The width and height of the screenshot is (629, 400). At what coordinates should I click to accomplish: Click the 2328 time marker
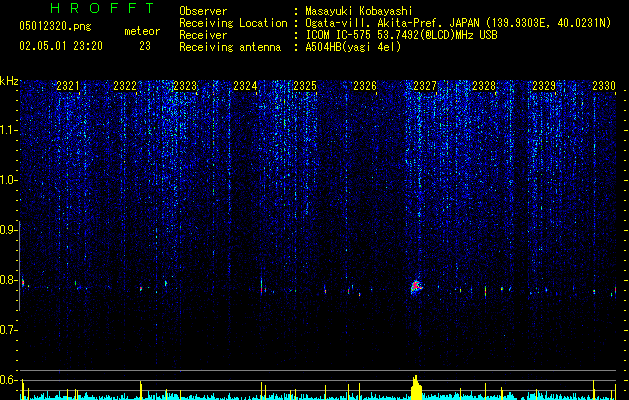484,86
